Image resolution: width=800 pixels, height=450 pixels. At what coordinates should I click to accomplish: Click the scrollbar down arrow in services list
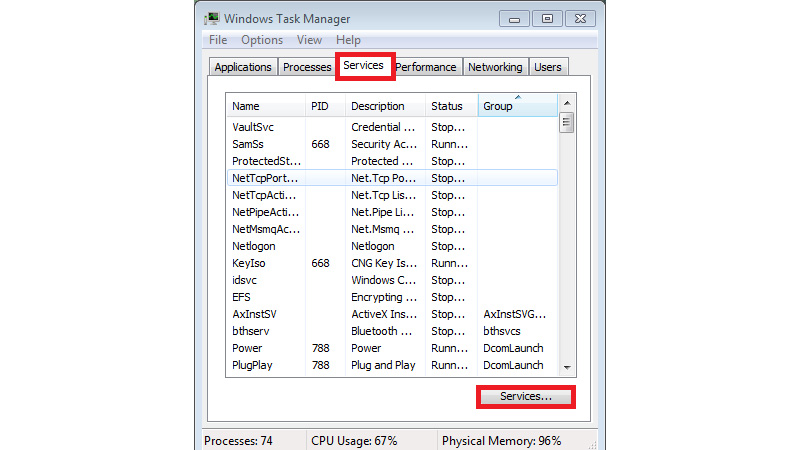click(x=566, y=368)
